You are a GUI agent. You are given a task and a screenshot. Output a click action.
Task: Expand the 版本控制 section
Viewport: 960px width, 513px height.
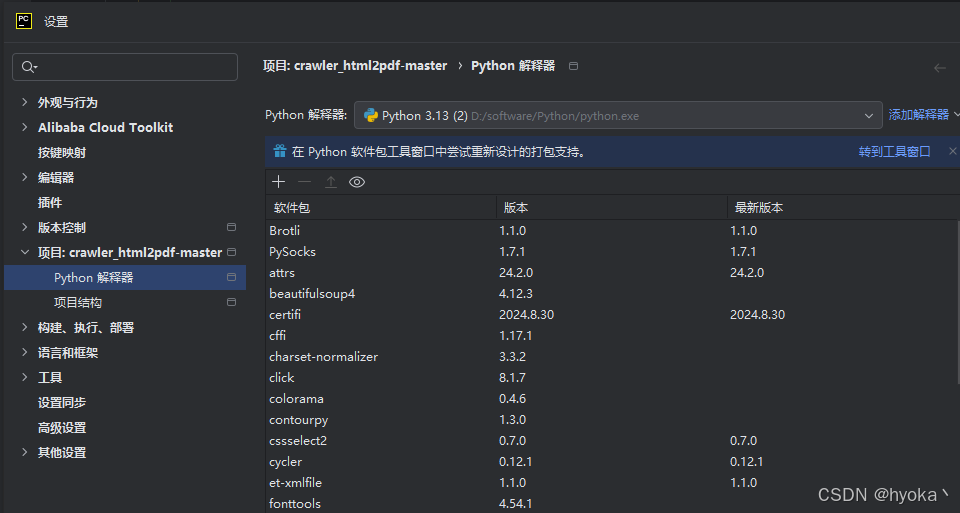(x=24, y=227)
